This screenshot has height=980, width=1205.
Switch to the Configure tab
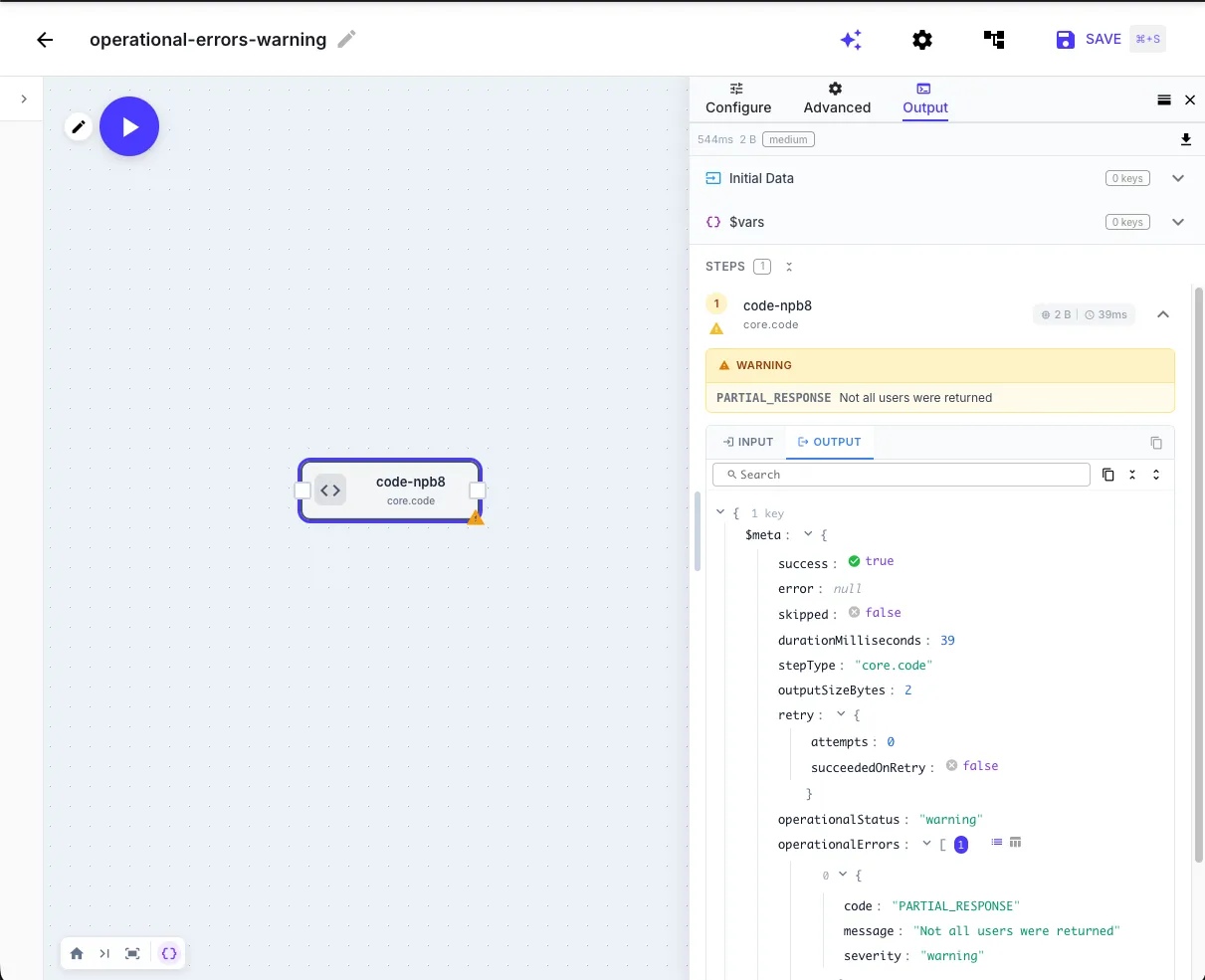(737, 99)
